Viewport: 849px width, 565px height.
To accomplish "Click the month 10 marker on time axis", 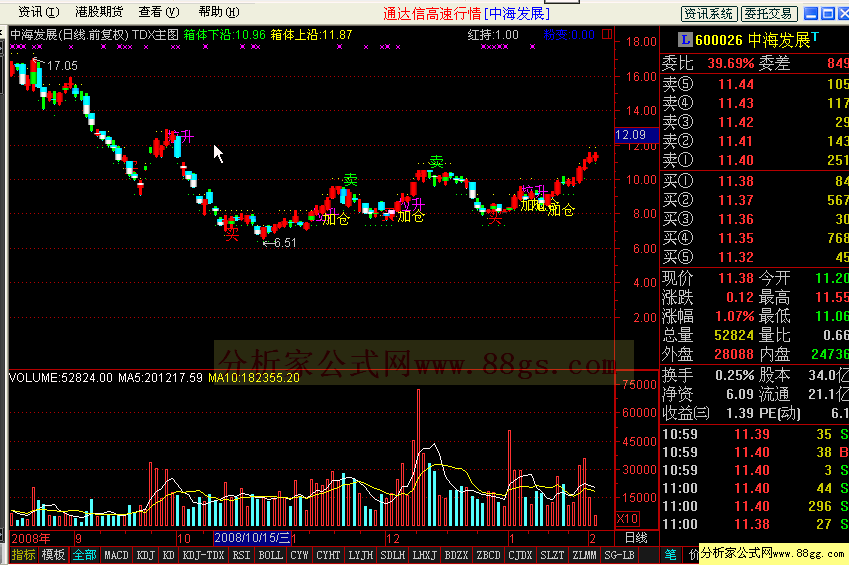I will 184,538.
